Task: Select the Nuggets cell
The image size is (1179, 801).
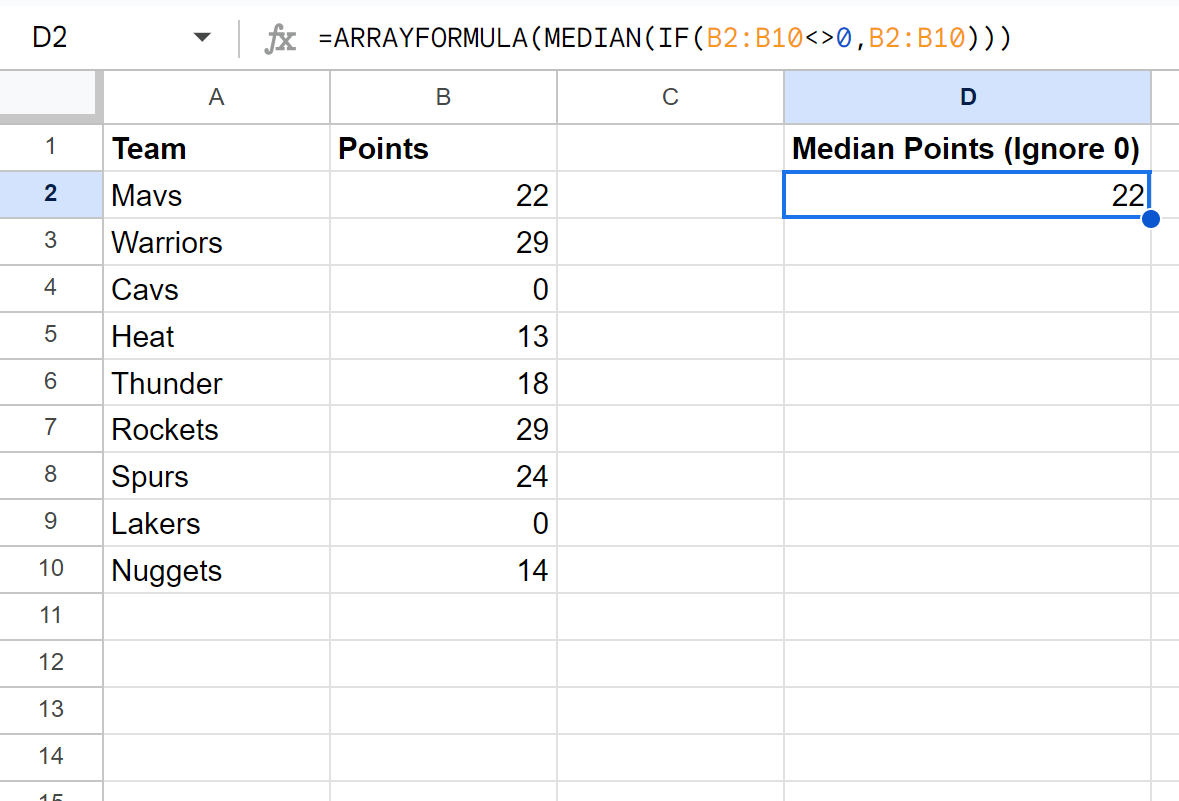Action: pyautogui.click(x=217, y=569)
